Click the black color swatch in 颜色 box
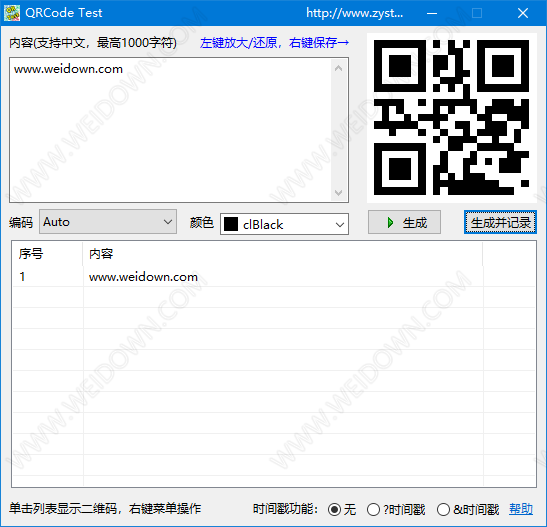Viewport: 547px width, 527px height. point(231,224)
